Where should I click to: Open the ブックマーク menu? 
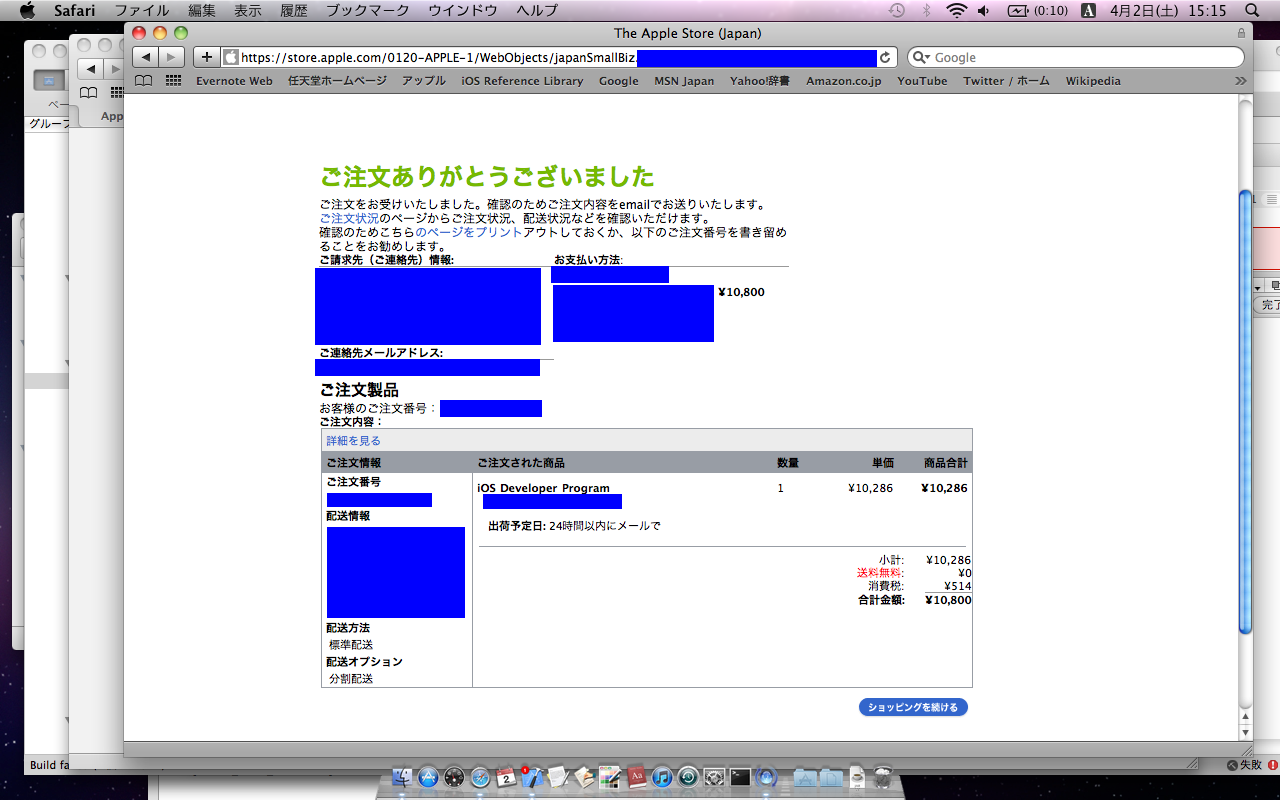(368, 10)
